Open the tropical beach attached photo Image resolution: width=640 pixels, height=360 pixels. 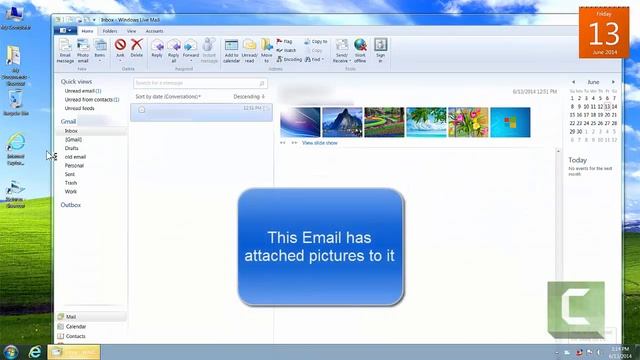pos(426,122)
